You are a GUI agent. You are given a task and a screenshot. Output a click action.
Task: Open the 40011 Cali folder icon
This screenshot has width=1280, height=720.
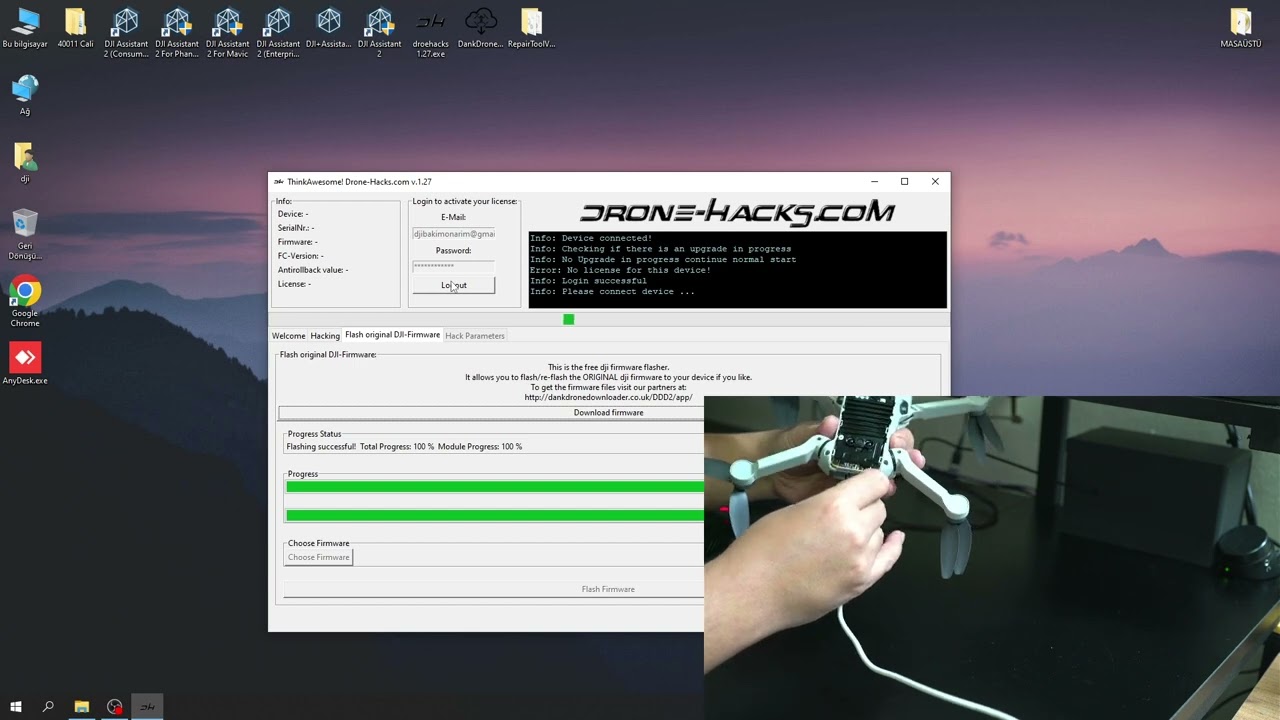[75, 28]
